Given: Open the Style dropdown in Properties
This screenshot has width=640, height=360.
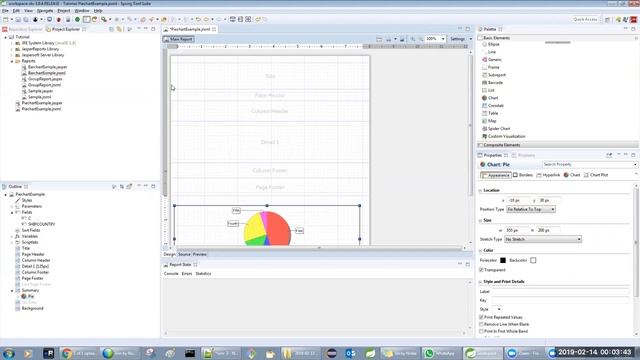Looking at the screenshot, I should coord(497,309).
